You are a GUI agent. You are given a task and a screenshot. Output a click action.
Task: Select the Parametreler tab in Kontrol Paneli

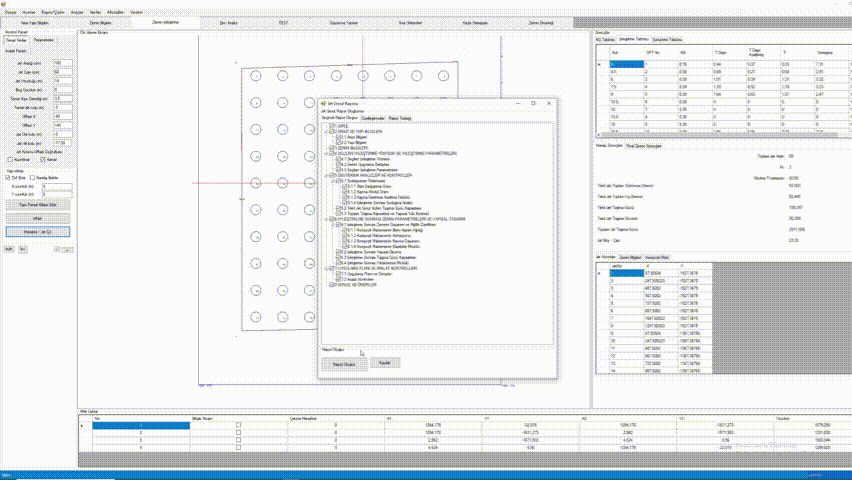pos(44,39)
